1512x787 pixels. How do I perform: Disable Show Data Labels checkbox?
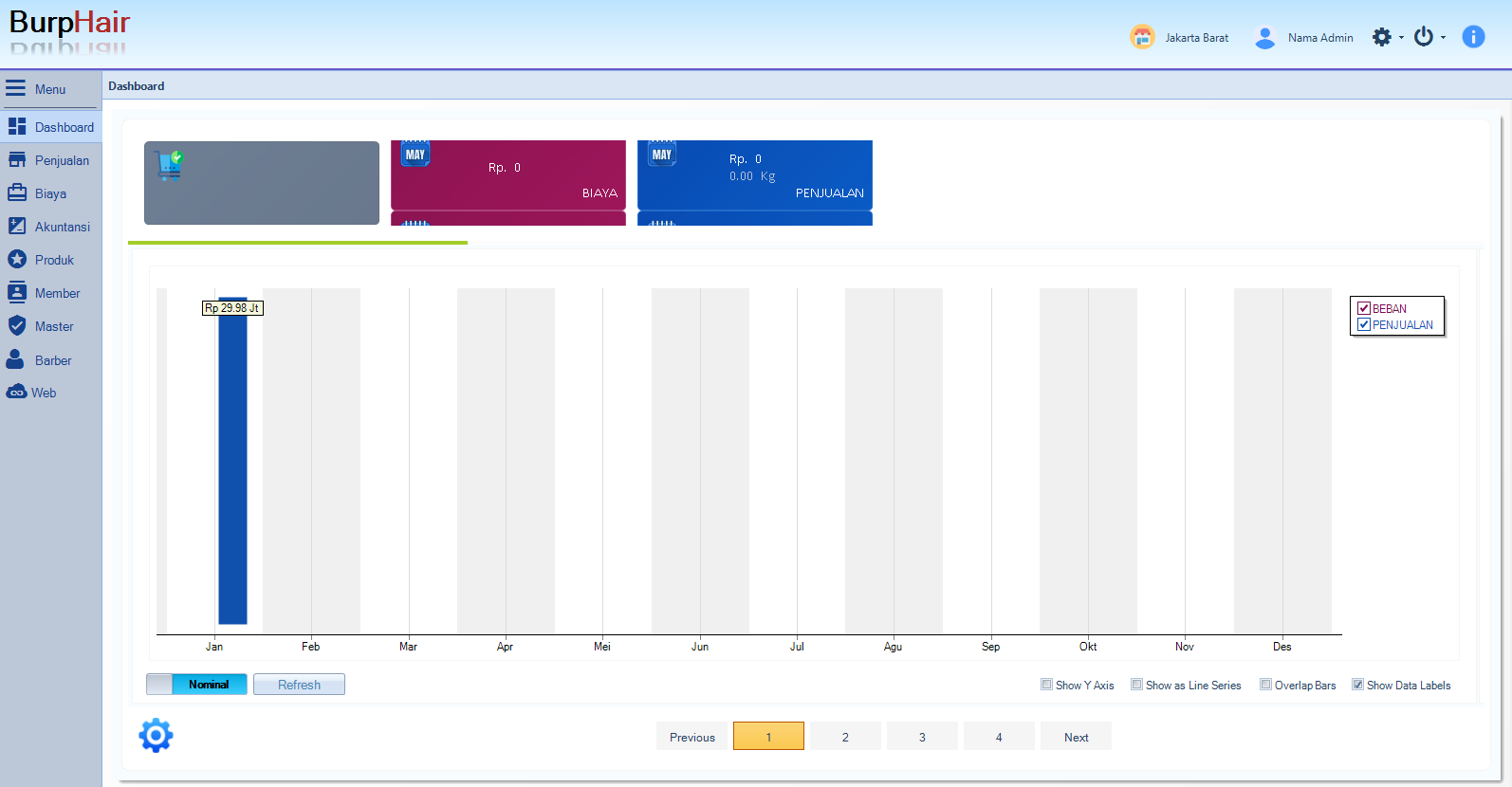pyautogui.click(x=1357, y=685)
